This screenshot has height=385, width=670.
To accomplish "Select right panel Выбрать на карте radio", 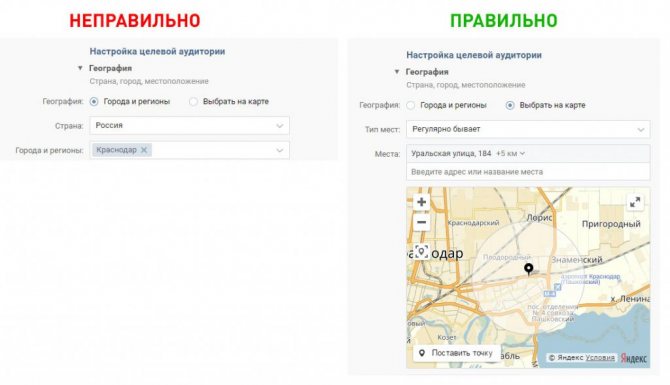I will click(x=510, y=105).
